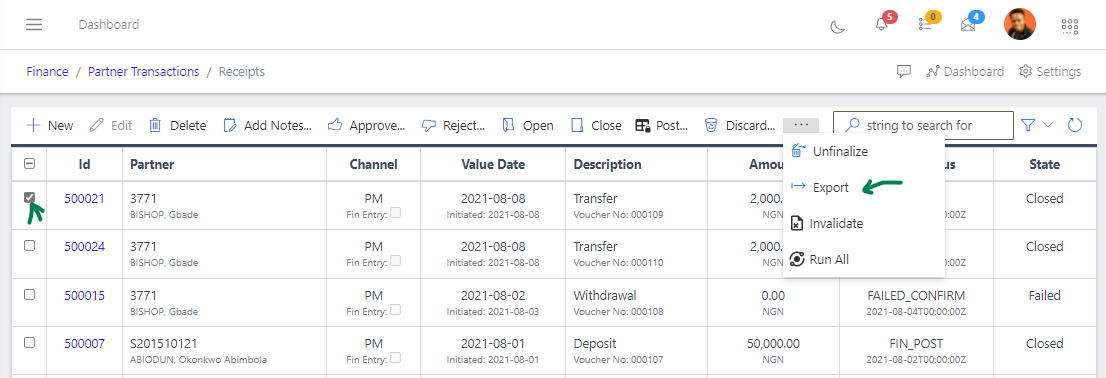Delete the selected receipt
This screenshot has height=378, width=1106.
tap(178, 126)
